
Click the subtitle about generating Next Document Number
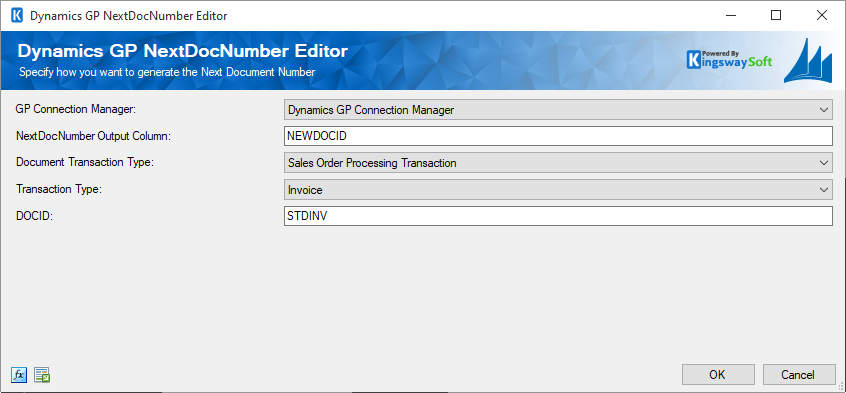point(167,72)
